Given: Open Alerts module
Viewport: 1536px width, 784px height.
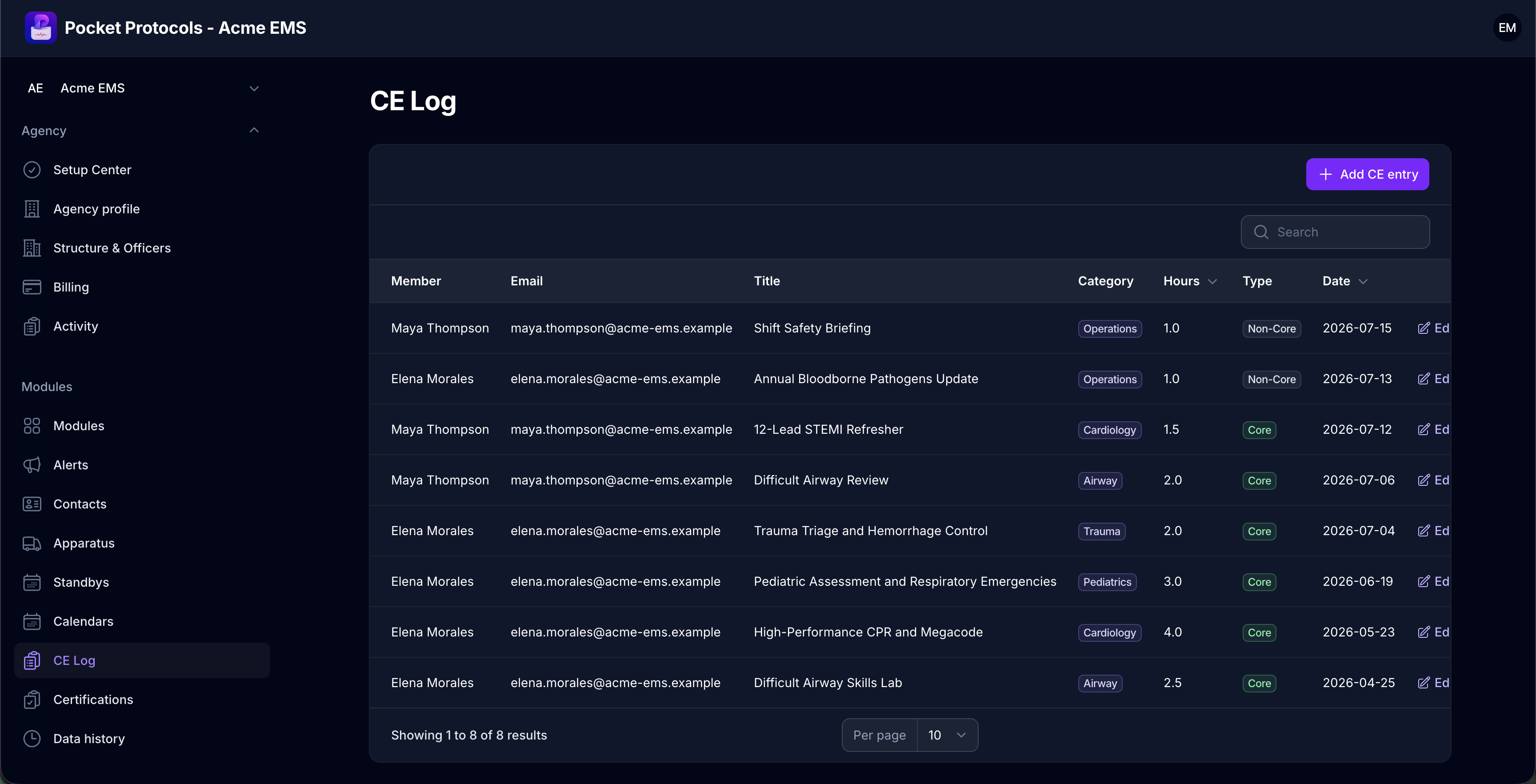Looking at the screenshot, I should (142, 465).
